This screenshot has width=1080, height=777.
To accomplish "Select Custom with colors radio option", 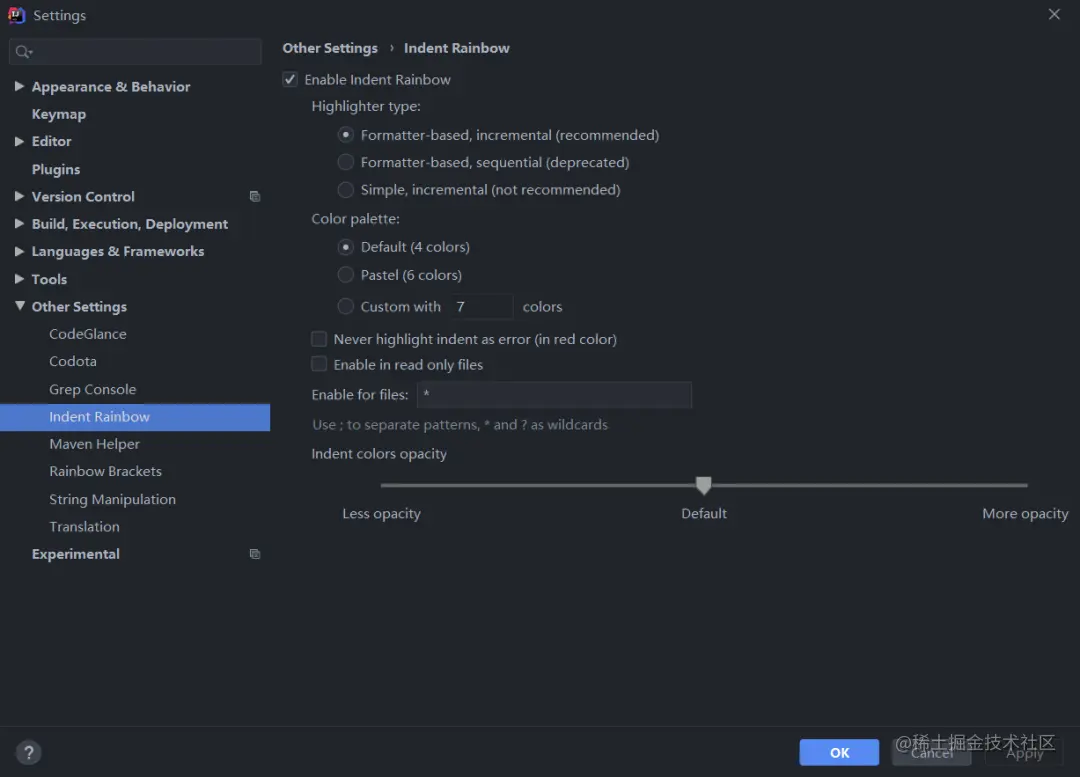I will pos(346,307).
